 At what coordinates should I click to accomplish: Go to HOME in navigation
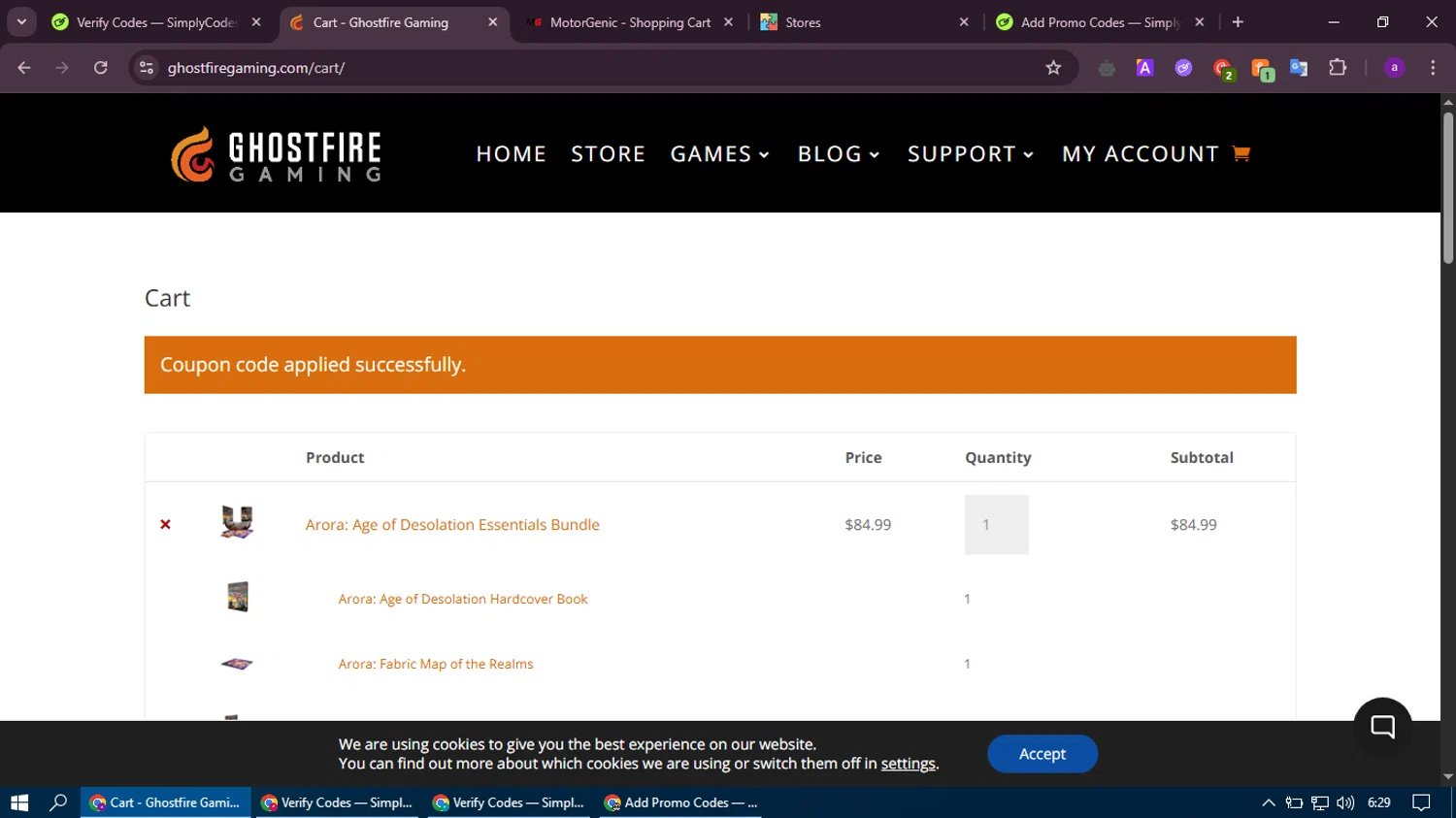point(512,154)
